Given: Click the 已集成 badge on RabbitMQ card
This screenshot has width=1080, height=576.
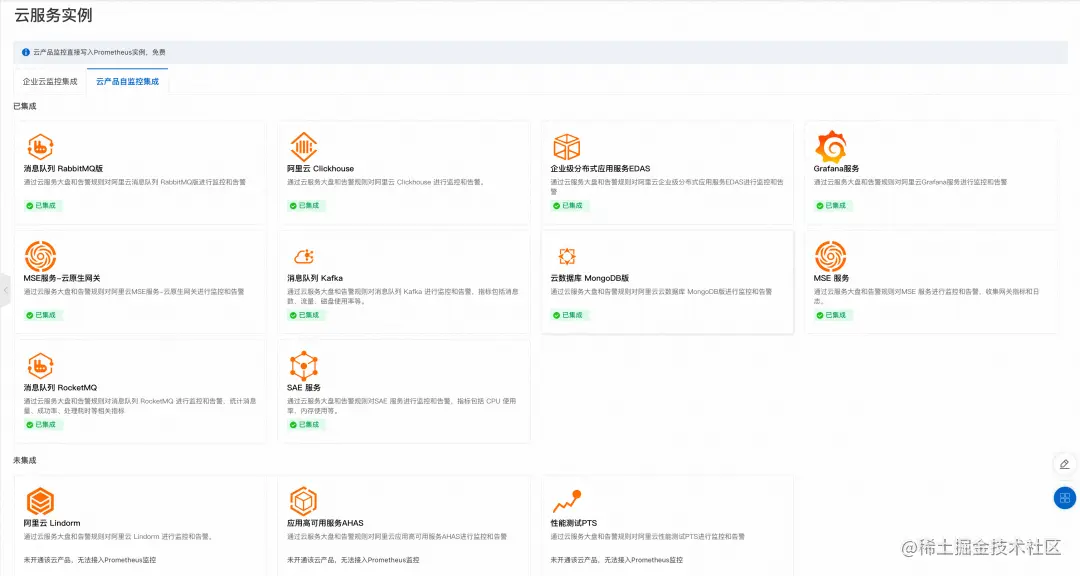Looking at the screenshot, I should (41, 205).
